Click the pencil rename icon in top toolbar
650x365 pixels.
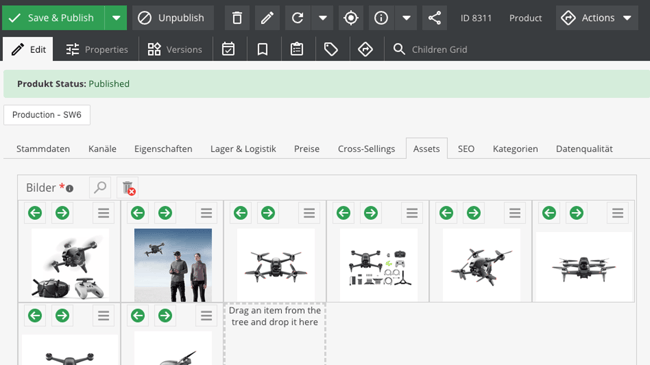pos(267,18)
